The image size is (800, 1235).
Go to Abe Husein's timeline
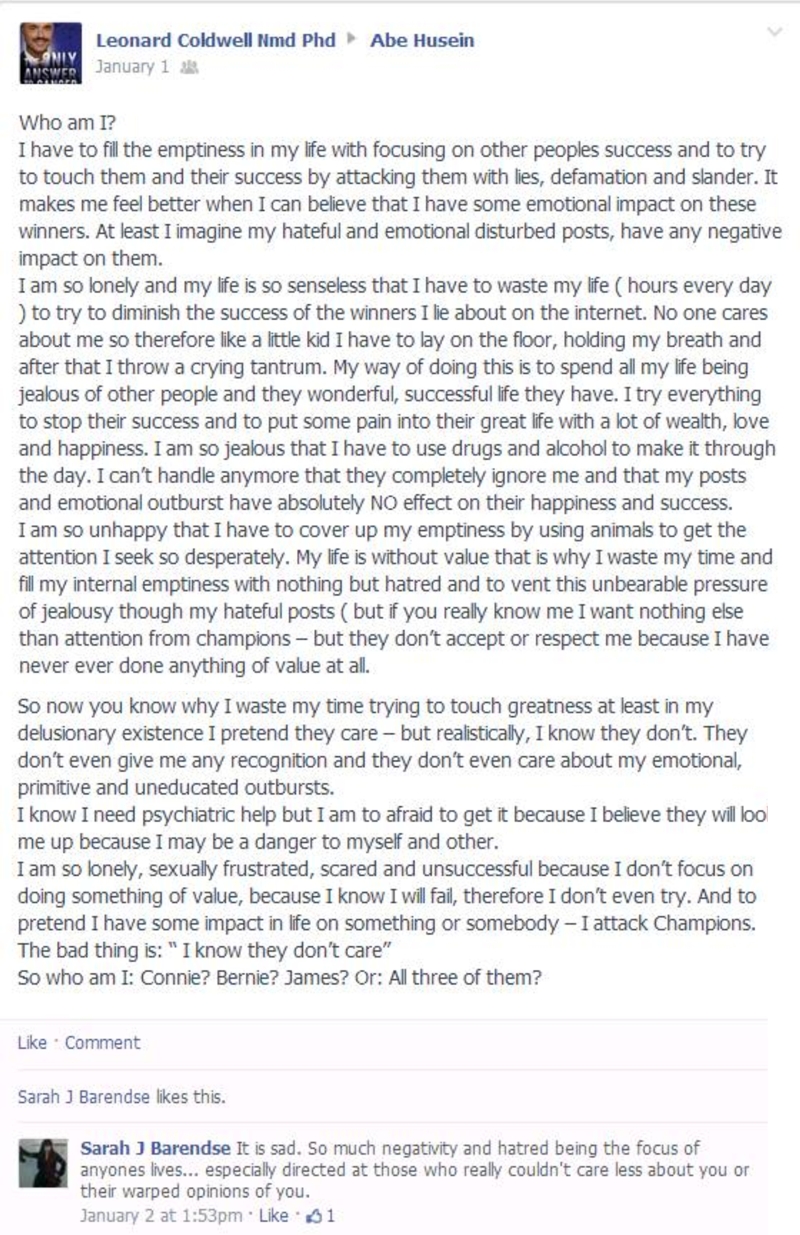[x=422, y=41]
